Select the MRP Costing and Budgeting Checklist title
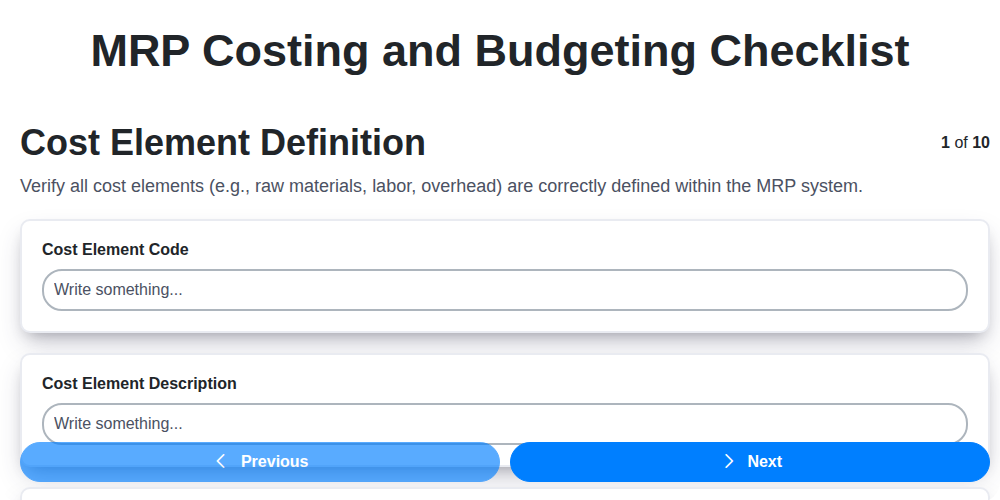The image size is (1000, 500). [x=500, y=51]
